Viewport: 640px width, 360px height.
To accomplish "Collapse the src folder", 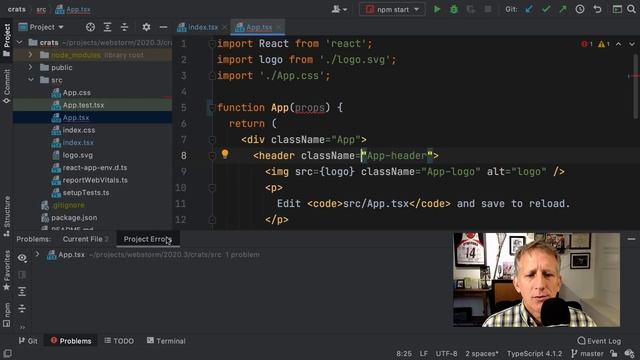I will 31,80.
